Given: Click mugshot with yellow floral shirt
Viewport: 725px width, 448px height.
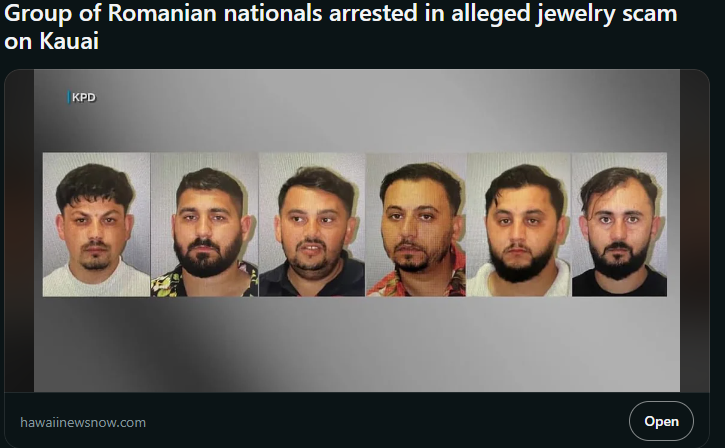Looking at the screenshot, I should [x=204, y=224].
